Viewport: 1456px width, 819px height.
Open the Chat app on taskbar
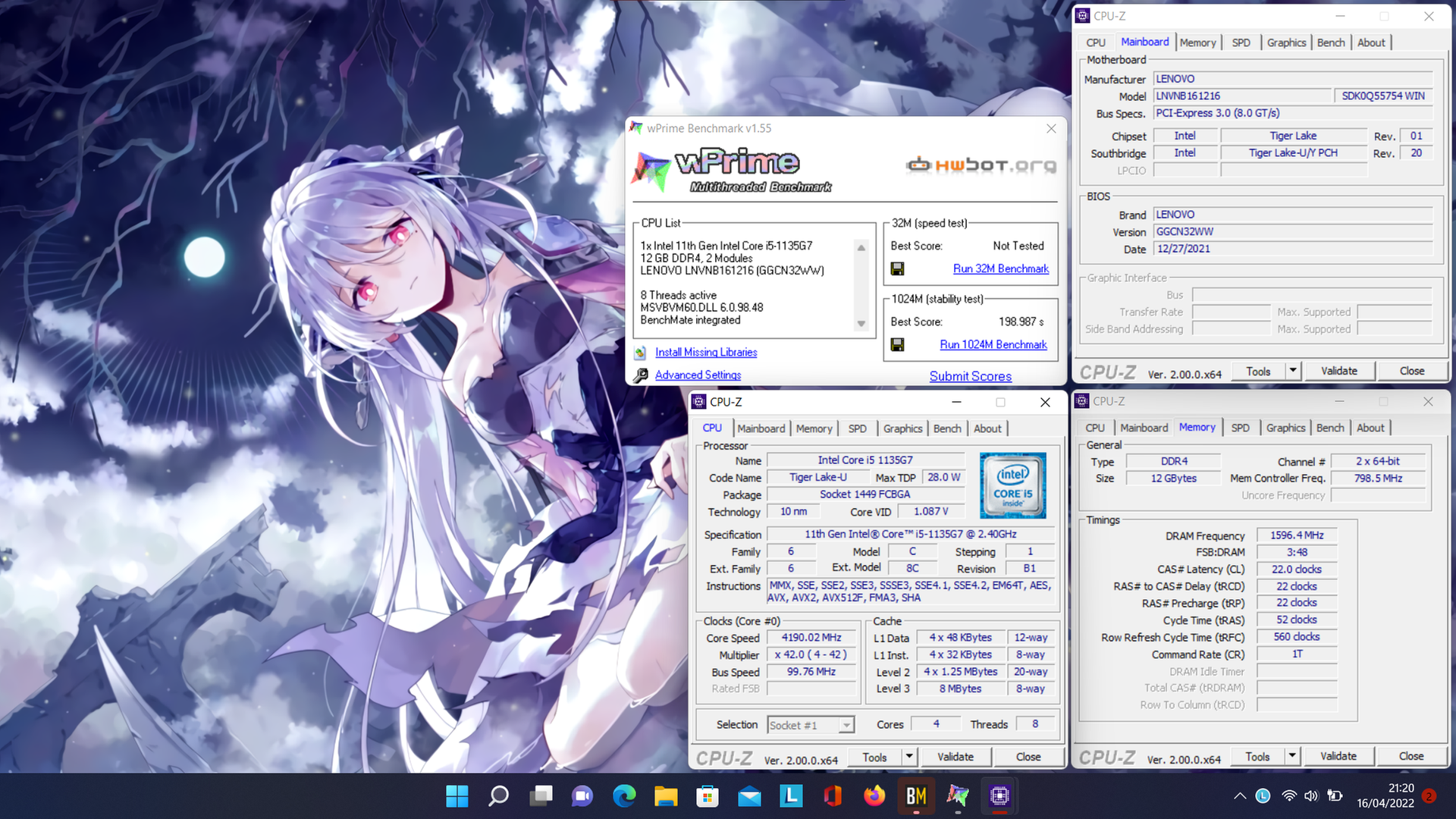coord(582,795)
